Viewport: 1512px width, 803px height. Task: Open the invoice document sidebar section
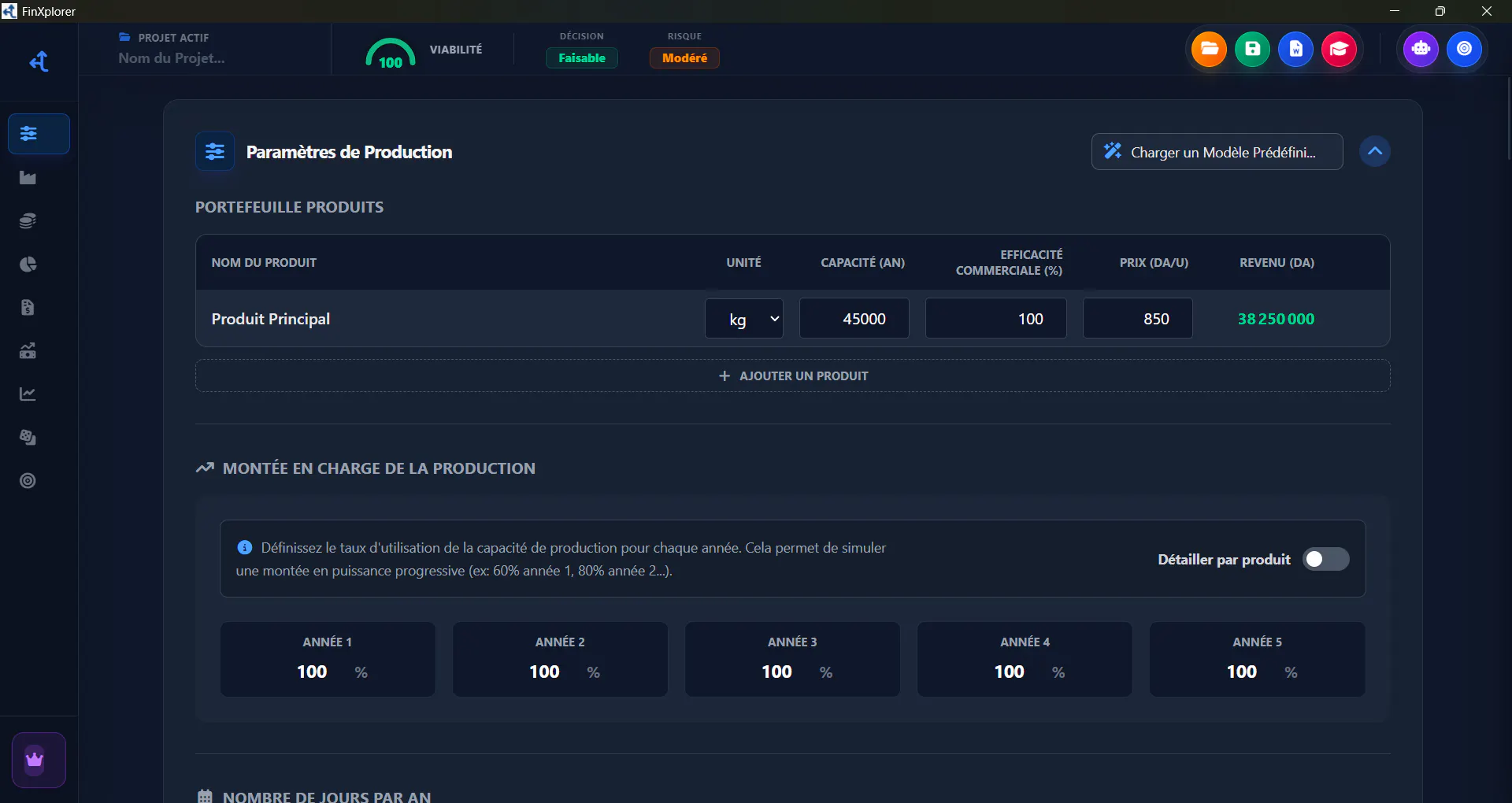pos(28,308)
